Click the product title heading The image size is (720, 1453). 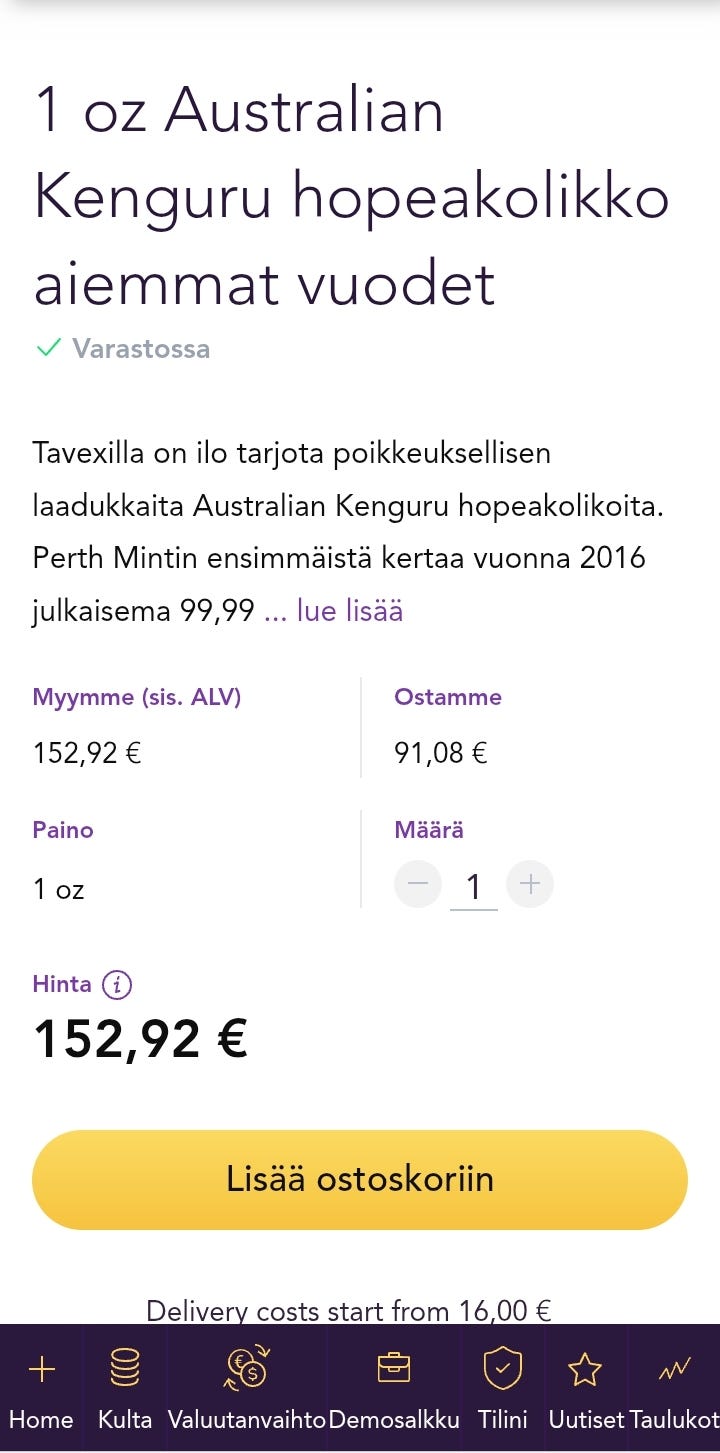point(350,196)
